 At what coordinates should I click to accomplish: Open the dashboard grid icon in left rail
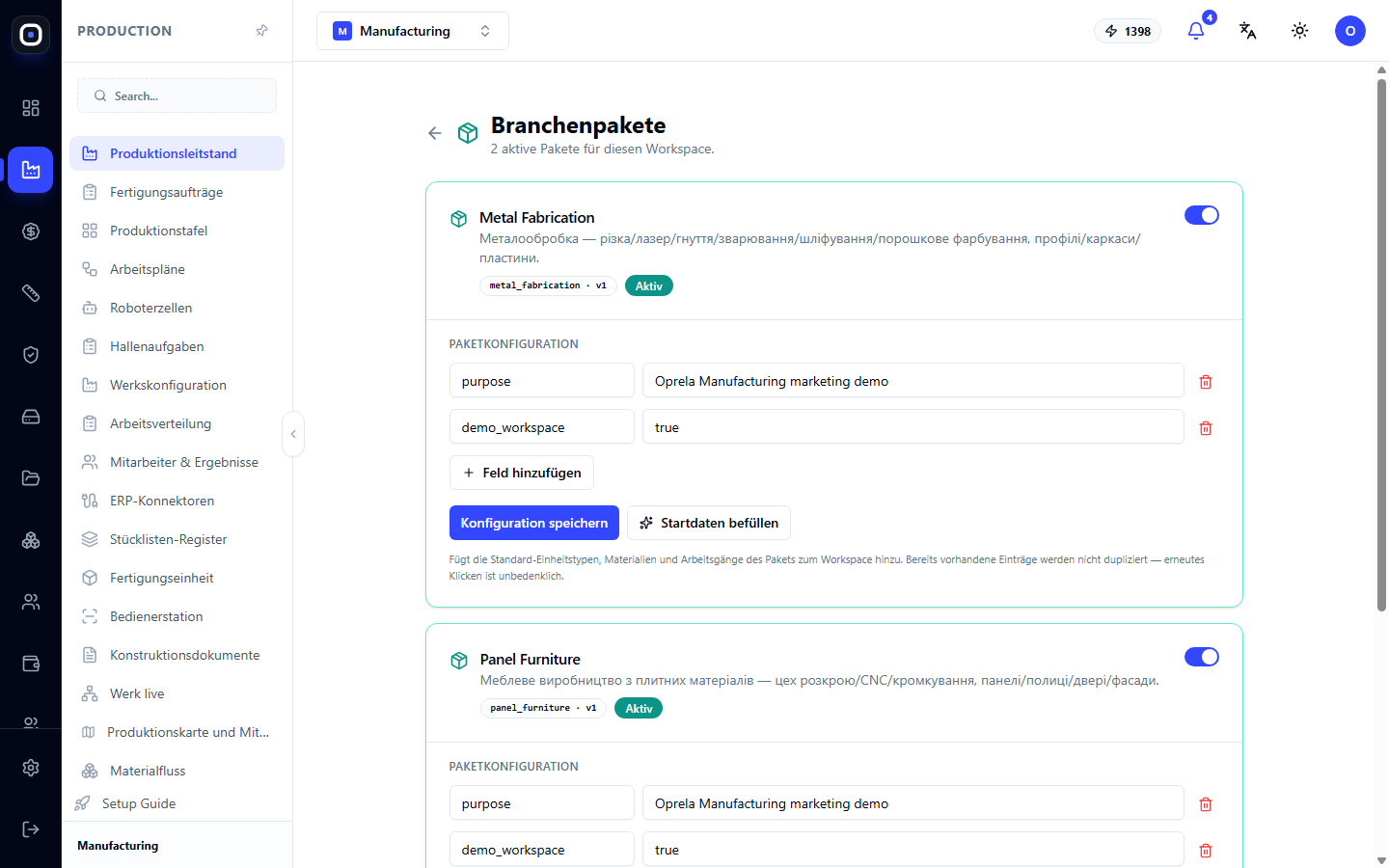coord(31,108)
